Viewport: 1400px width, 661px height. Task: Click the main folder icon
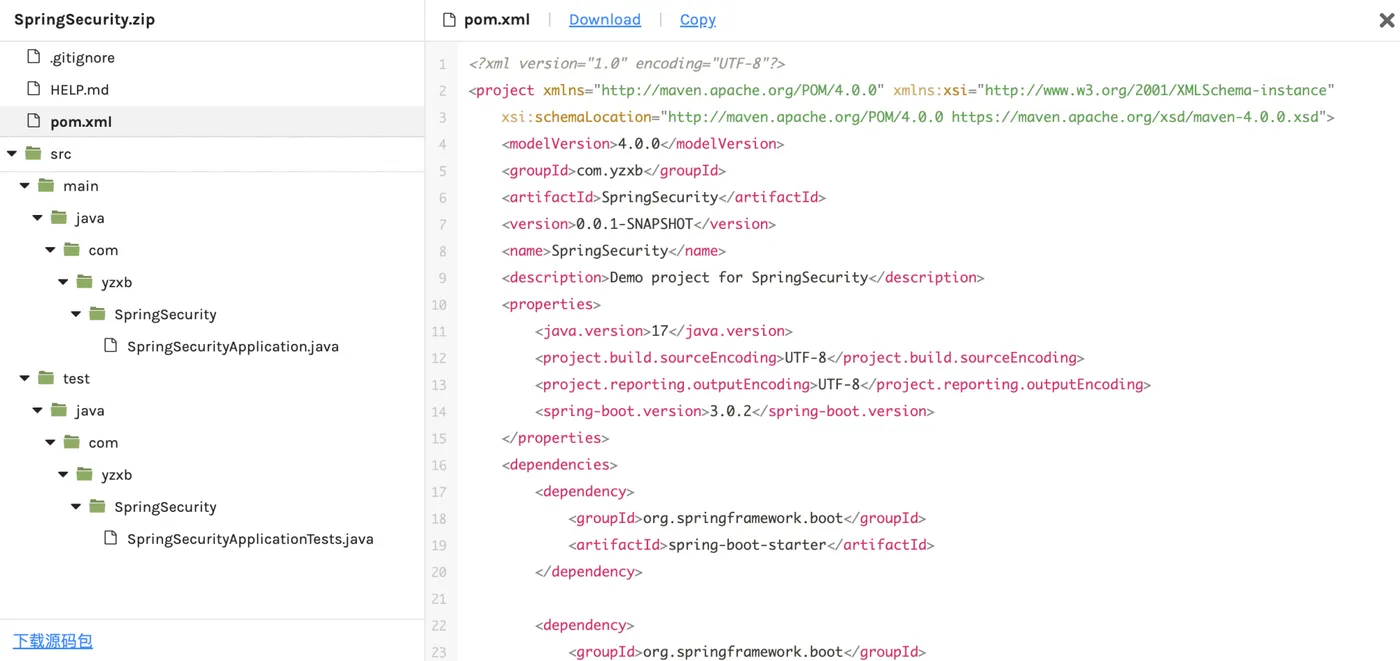click(46, 185)
